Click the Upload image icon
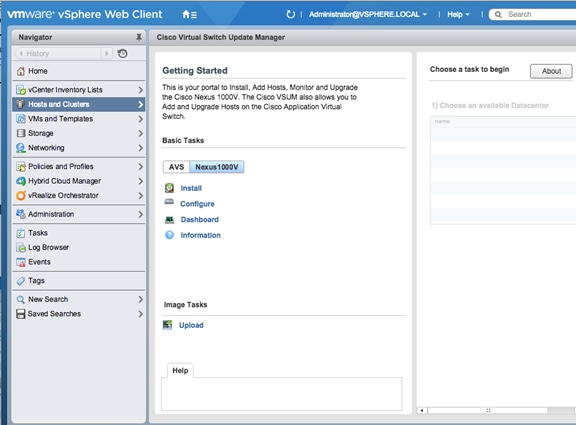576x425 pixels. [x=168, y=325]
